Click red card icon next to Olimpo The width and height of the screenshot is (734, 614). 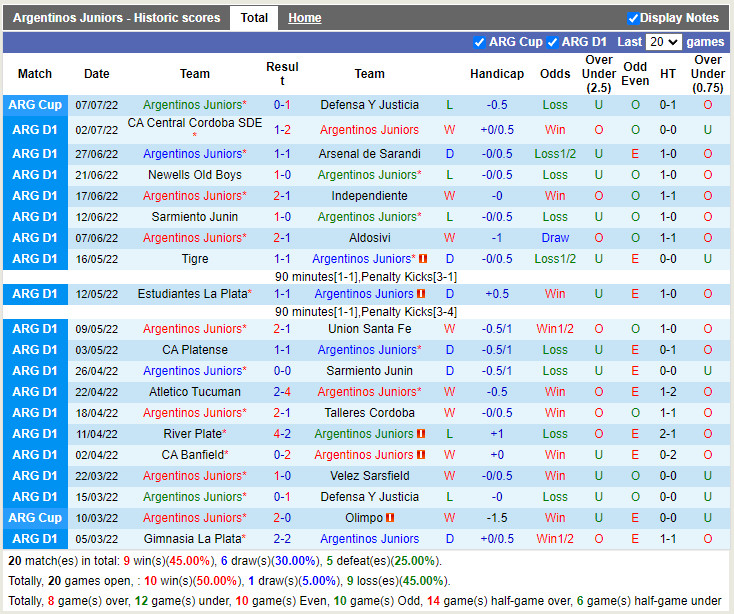pos(390,518)
